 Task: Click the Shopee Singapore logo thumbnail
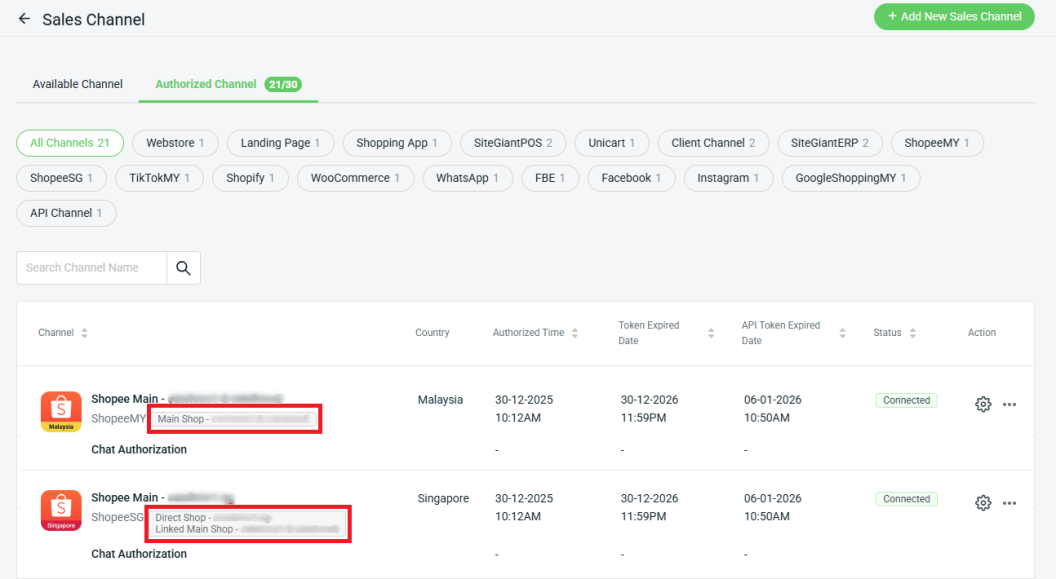(x=61, y=511)
